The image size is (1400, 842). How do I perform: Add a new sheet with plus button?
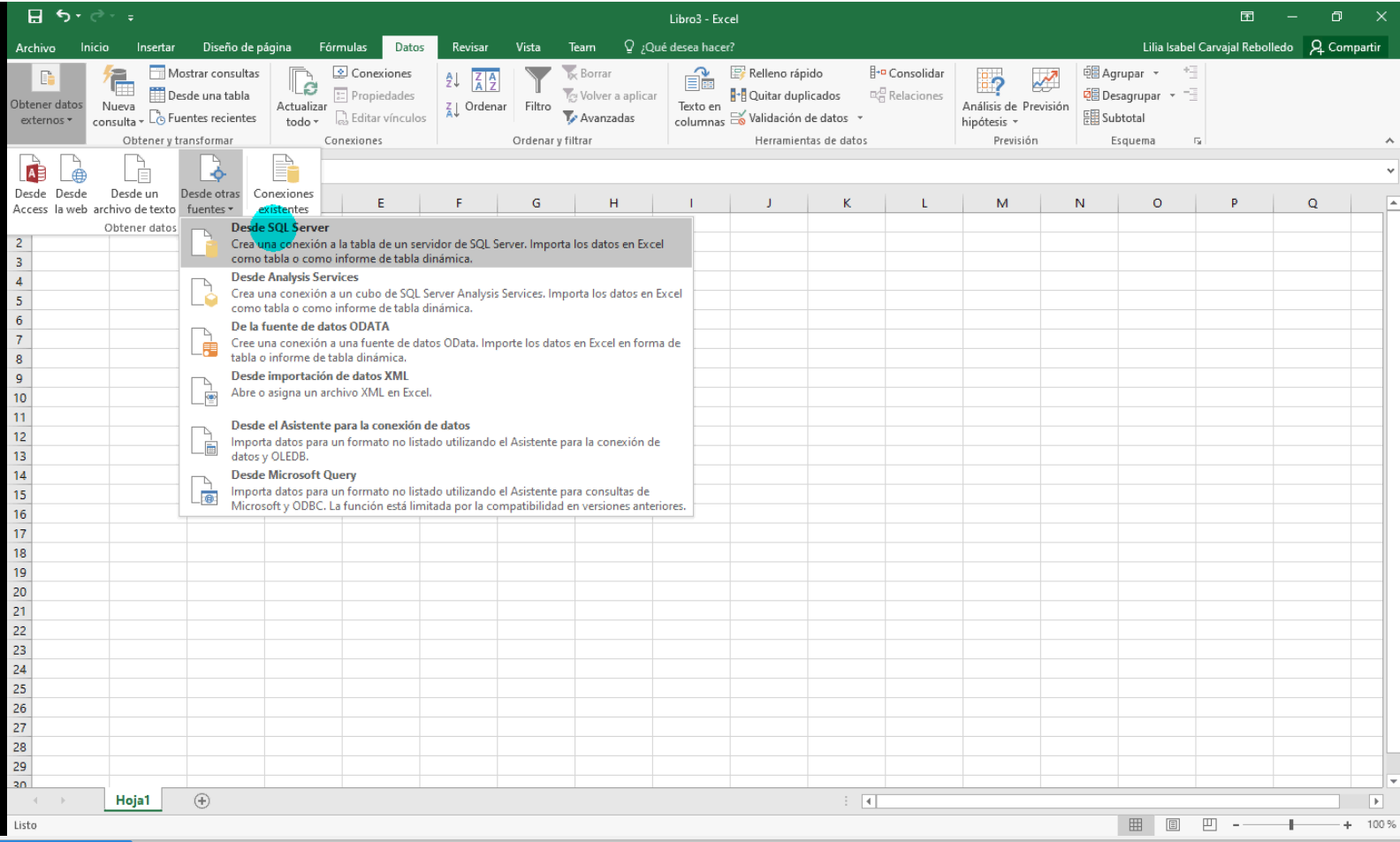coord(202,800)
